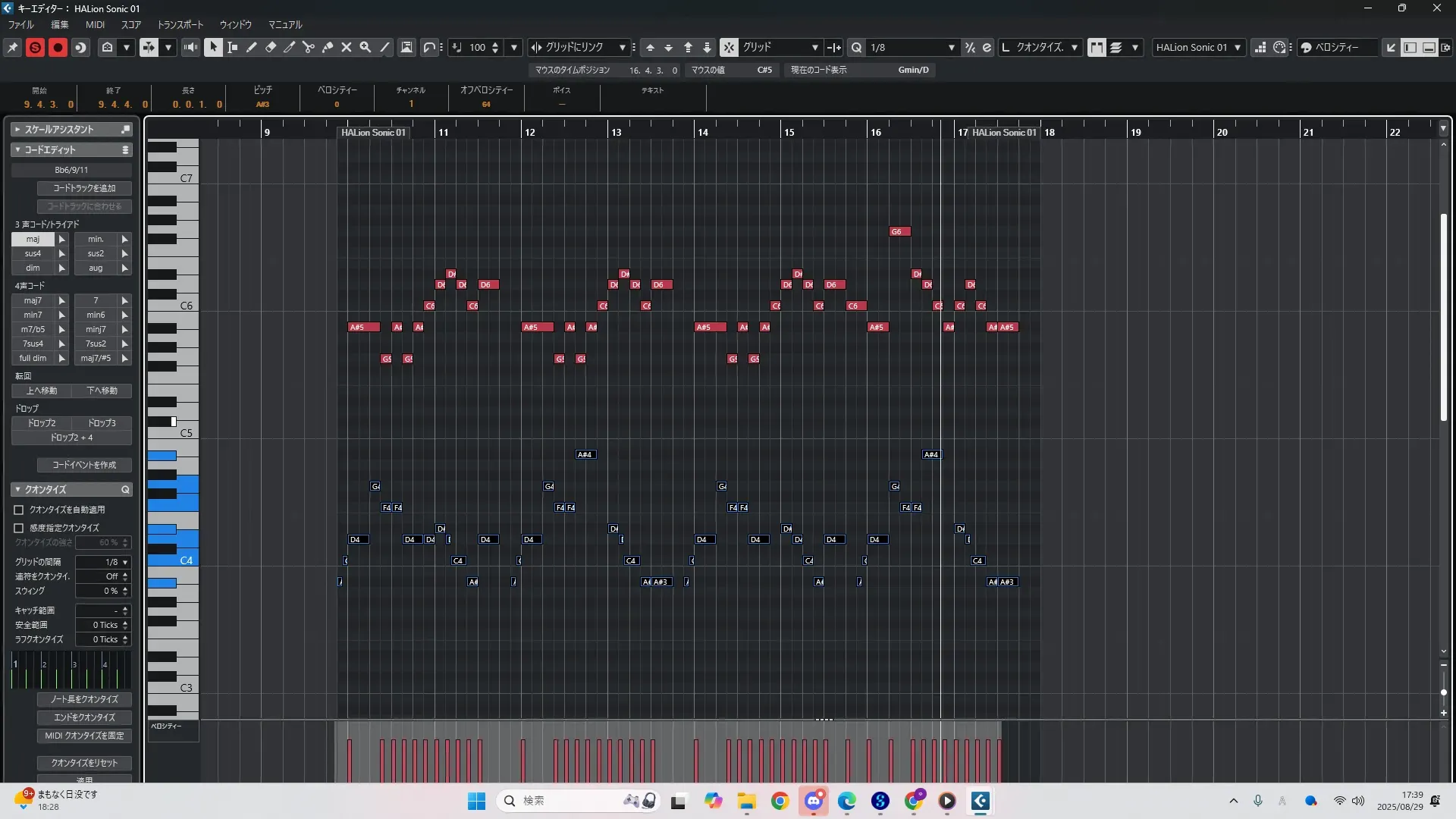Choose the Mute X tool

click(347, 47)
